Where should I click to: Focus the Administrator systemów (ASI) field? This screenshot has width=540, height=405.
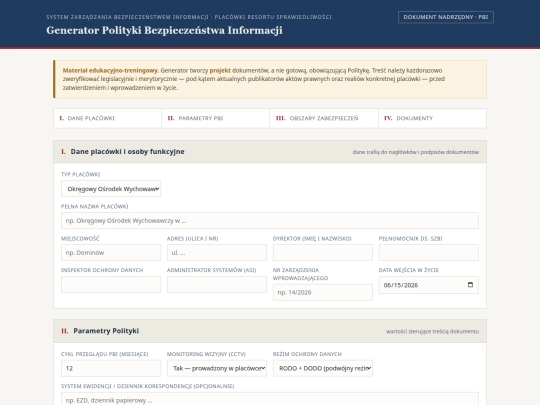(x=217, y=284)
